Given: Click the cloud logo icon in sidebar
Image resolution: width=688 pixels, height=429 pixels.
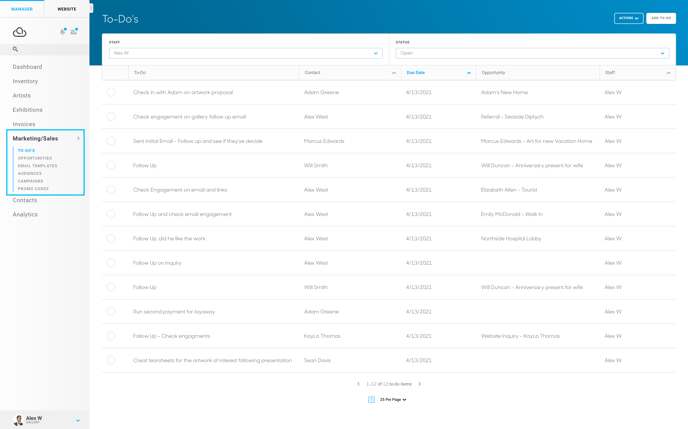Looking at the screenshot, I should coord(19,32).
